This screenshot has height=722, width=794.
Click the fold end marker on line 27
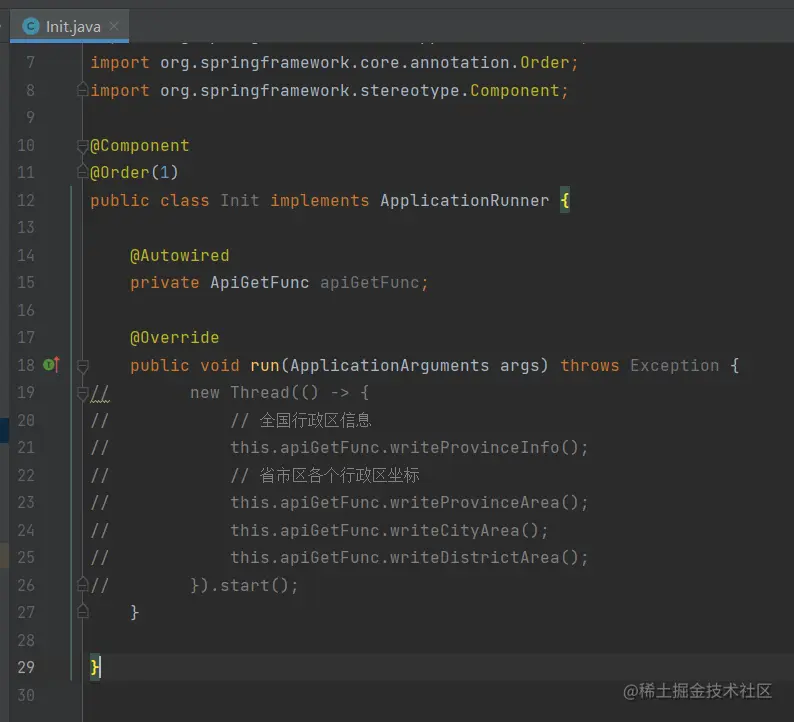tap(82, 612)
